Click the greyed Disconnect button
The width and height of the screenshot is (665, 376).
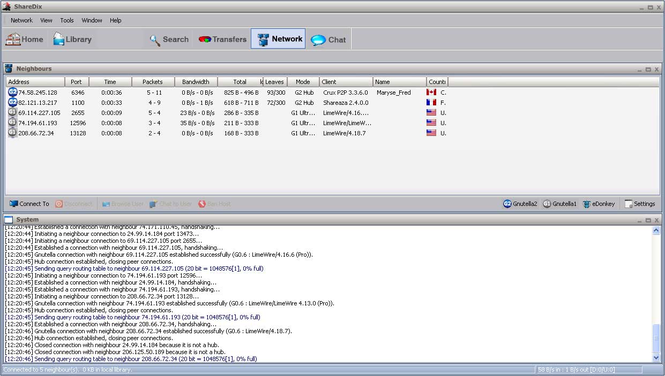pos(74,204)
